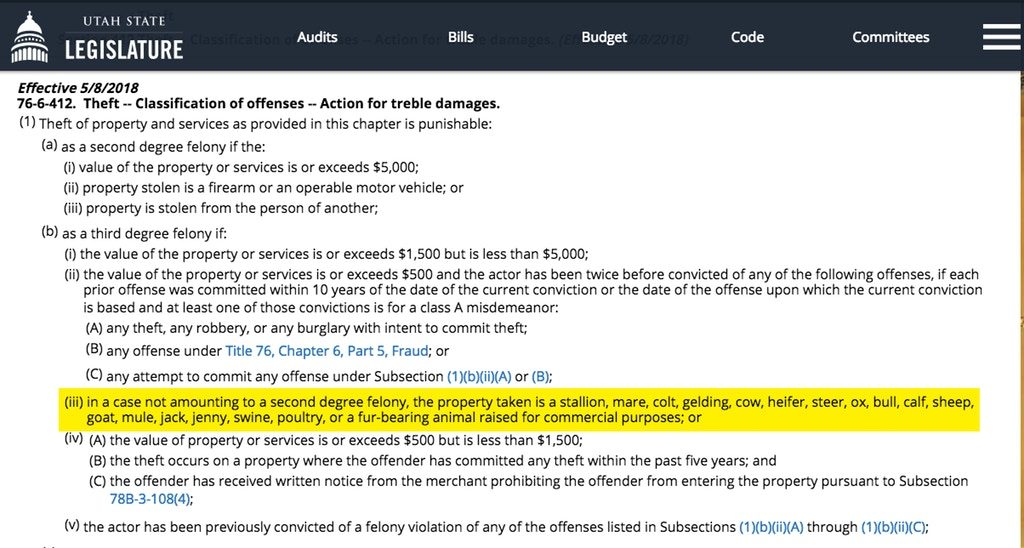Follow the Title 76, Chapter 6, Part 5, Fraud link
The height and width of the screenshot is (548, 1024).
(327, 351)
